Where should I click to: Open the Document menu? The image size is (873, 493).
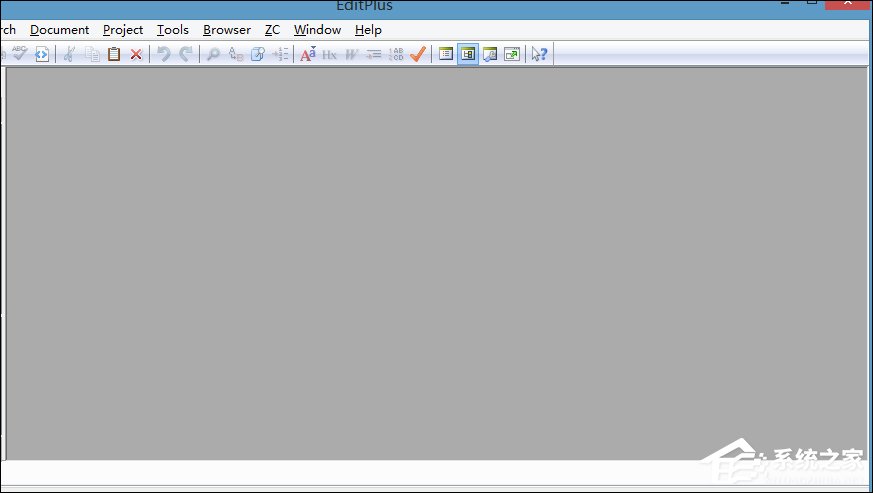60,30
